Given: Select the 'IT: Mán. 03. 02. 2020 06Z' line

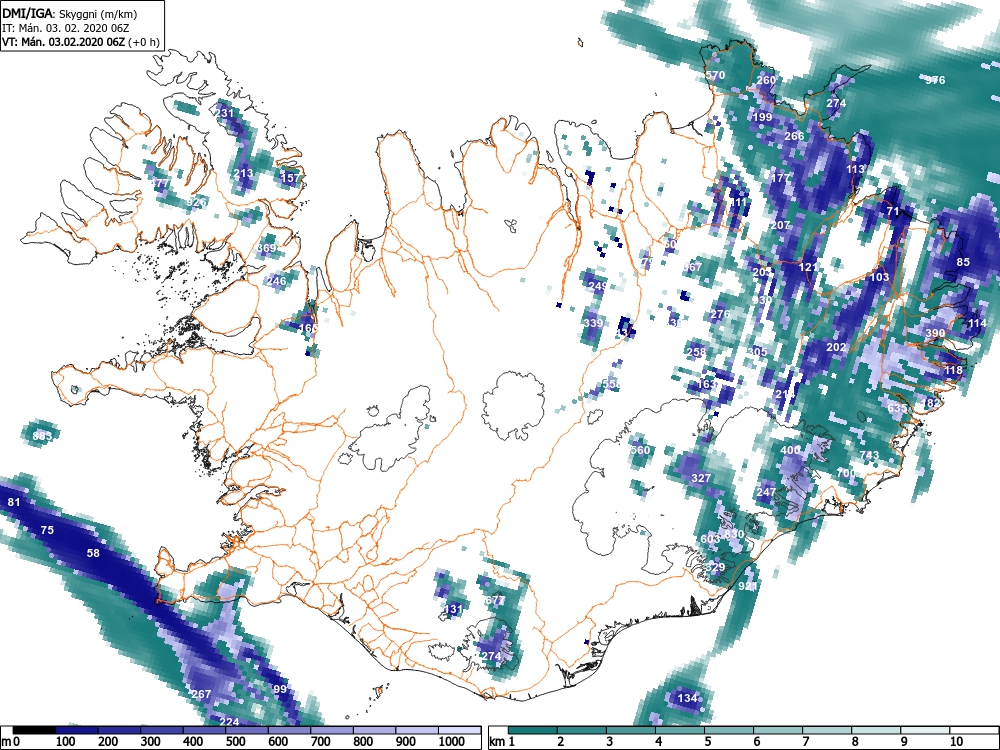Looking at the screenshot, I should pos(66,28).
